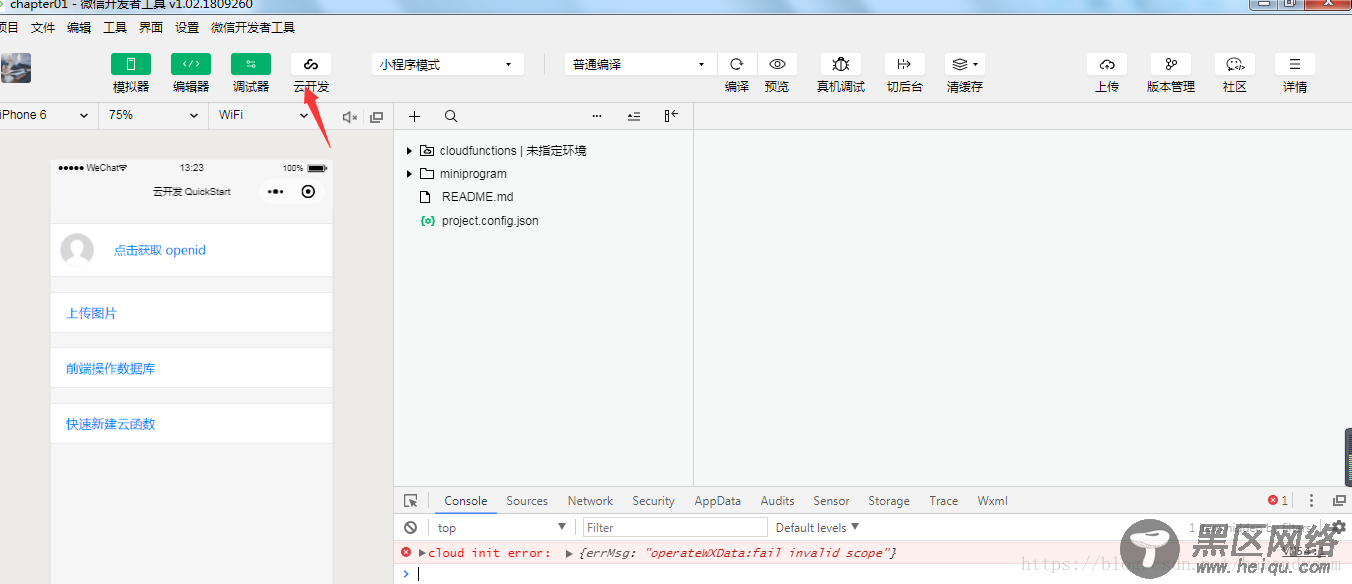Switch to the Console tab
The image size is (1352, 584).
tap(466, 501)
